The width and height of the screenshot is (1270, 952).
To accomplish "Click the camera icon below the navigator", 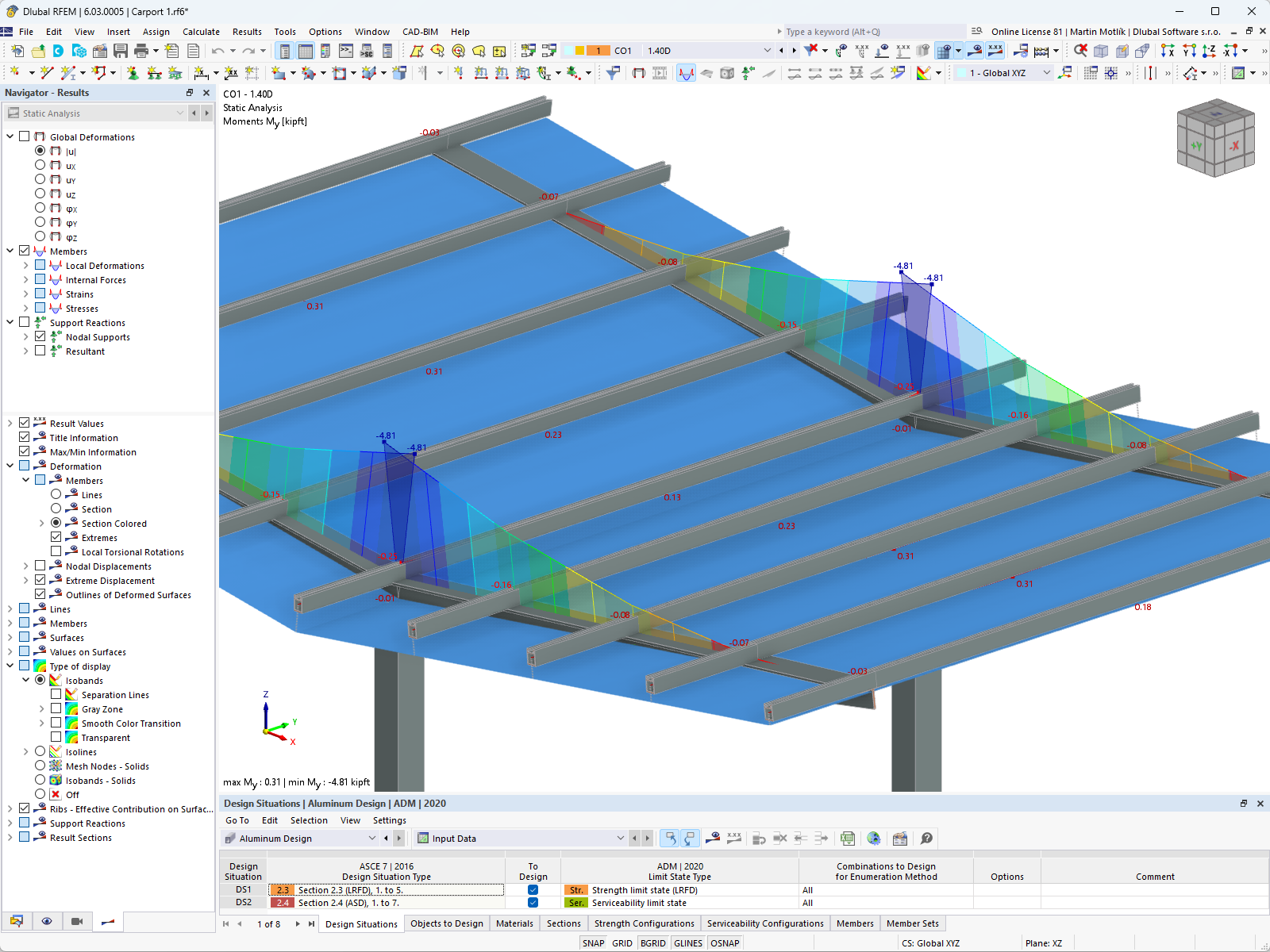I will point(76,921).
